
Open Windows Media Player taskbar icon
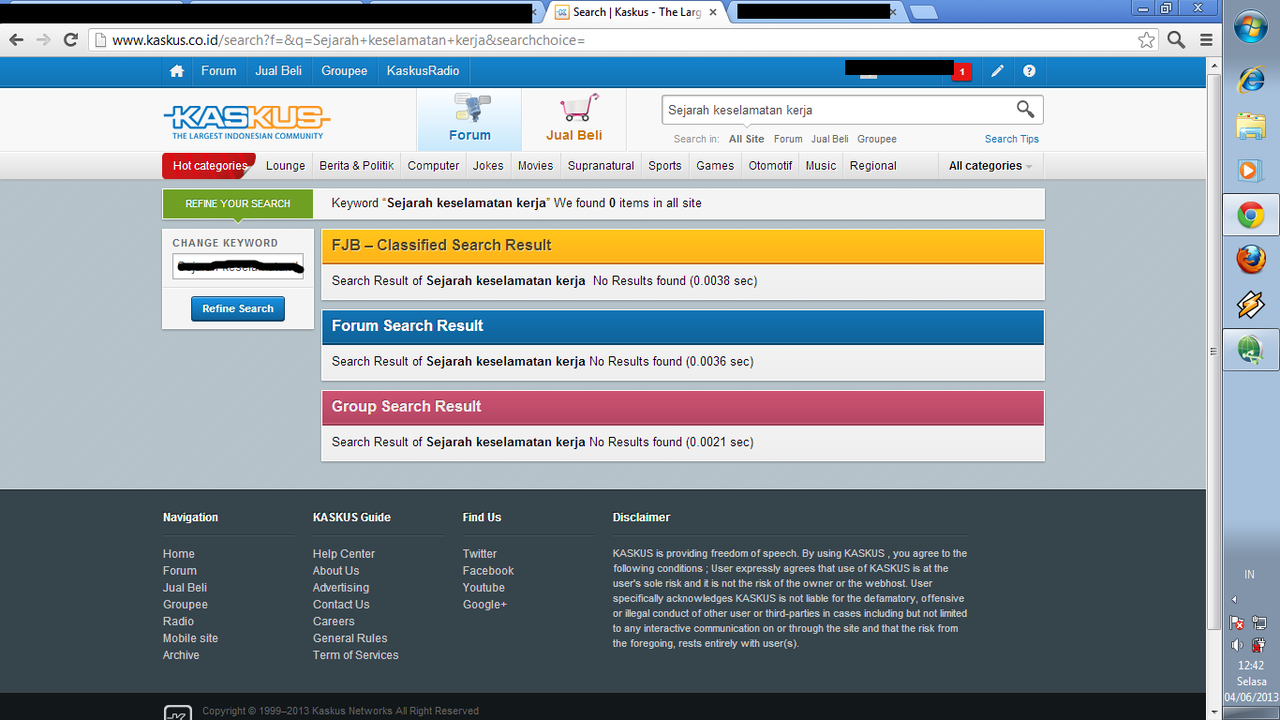point(1251,170)
